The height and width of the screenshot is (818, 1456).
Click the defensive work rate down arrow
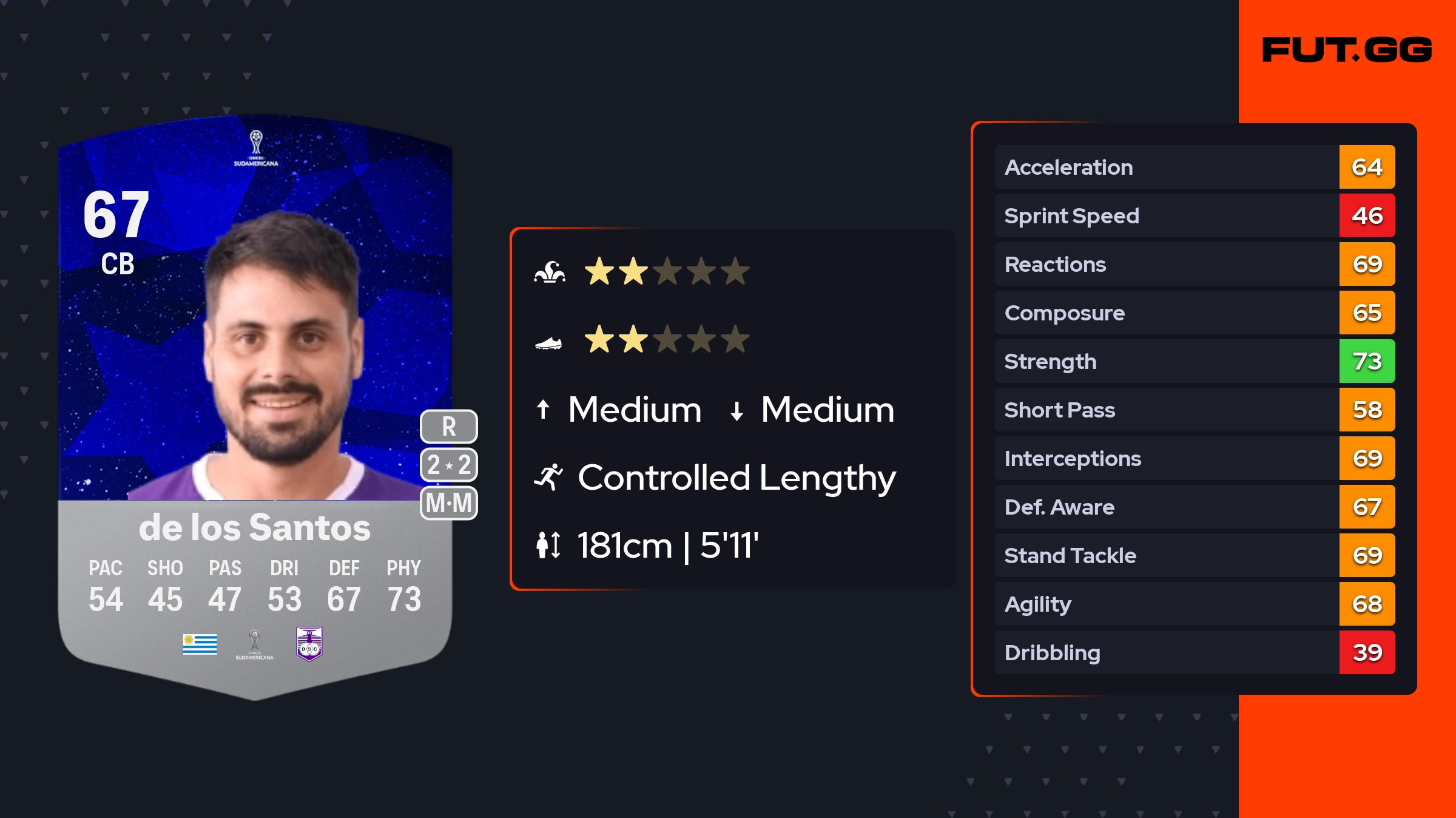coord(736,411)
